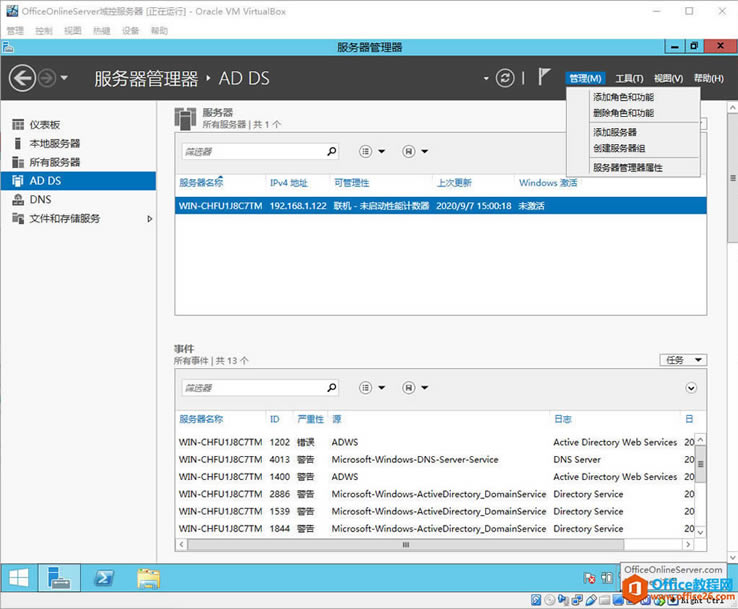Sort servers by Windows 激活 column
738x609 pixels.
[548, 183]
